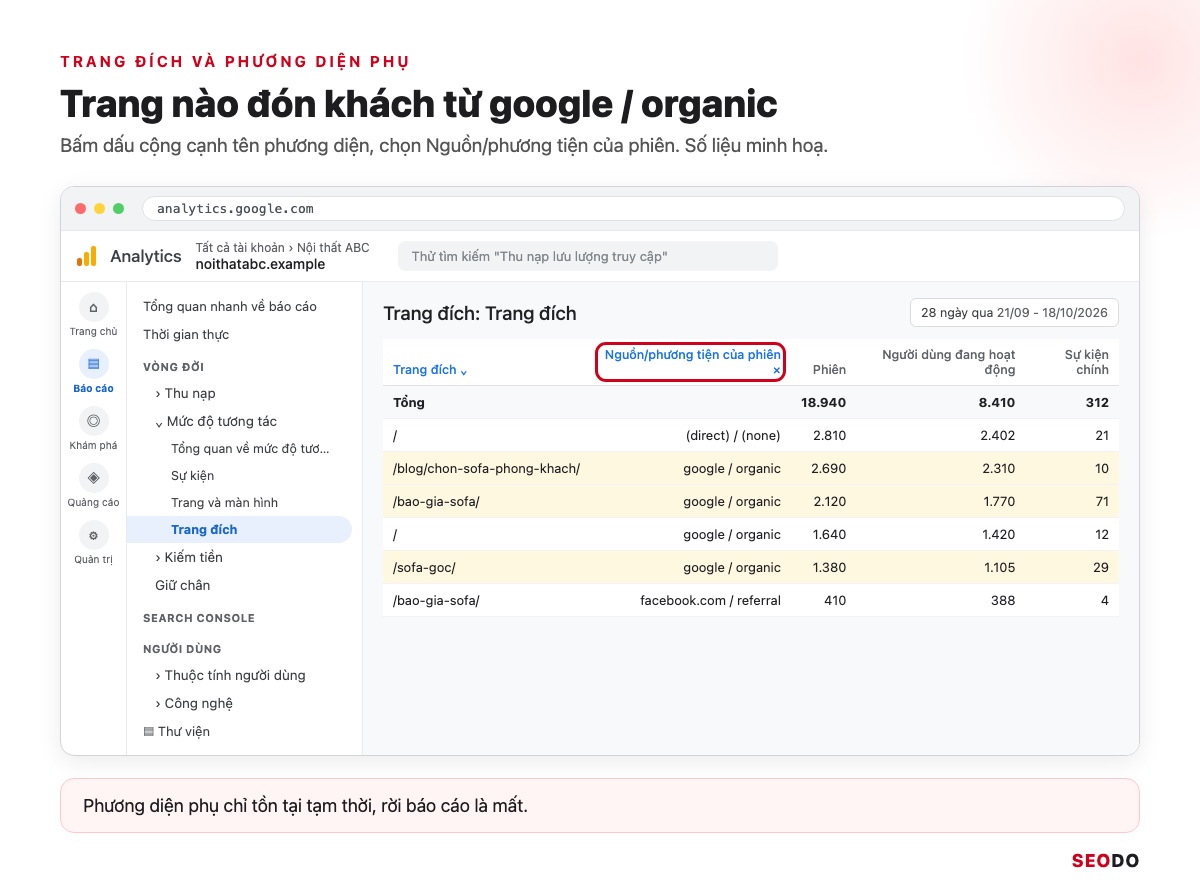Open the Quản trị admin gear icon
Viewport: 1200px width, 893px height.
(x=93, y=536)
